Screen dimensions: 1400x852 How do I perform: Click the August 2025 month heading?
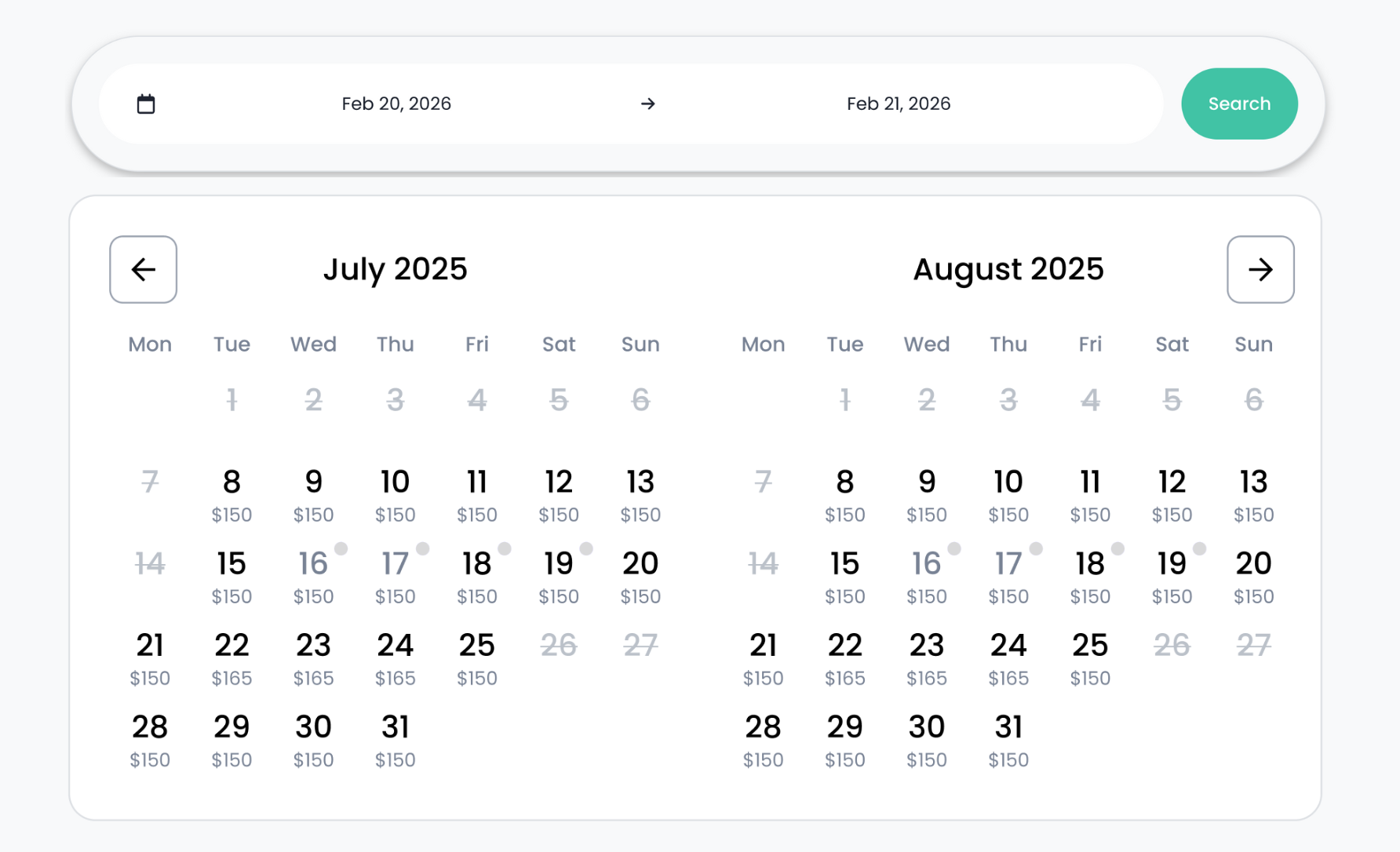coord(1008,269)
